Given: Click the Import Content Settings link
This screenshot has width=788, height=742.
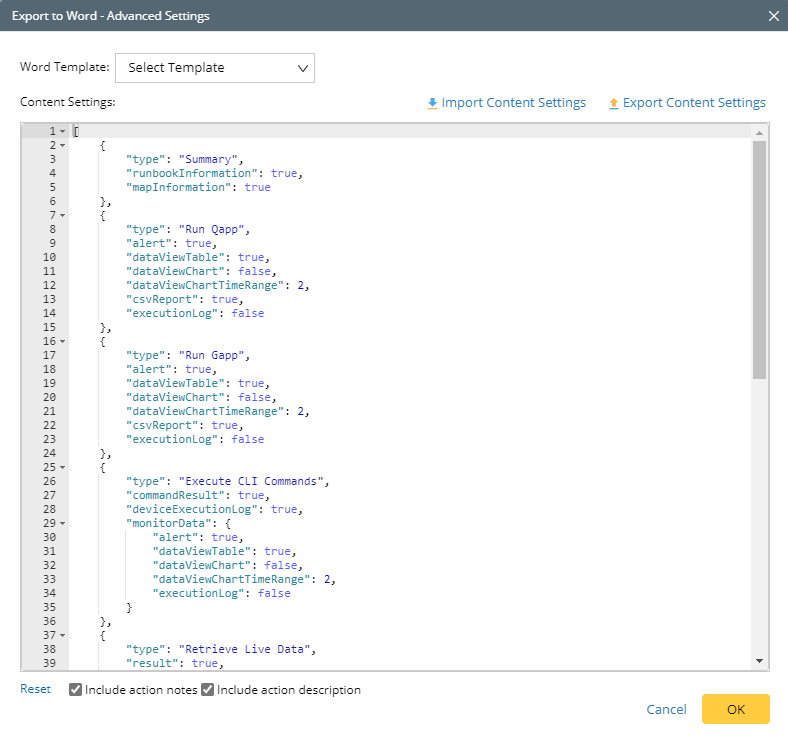Looking at the screenshot, I should pyautogui.click(x=513, y=103).
